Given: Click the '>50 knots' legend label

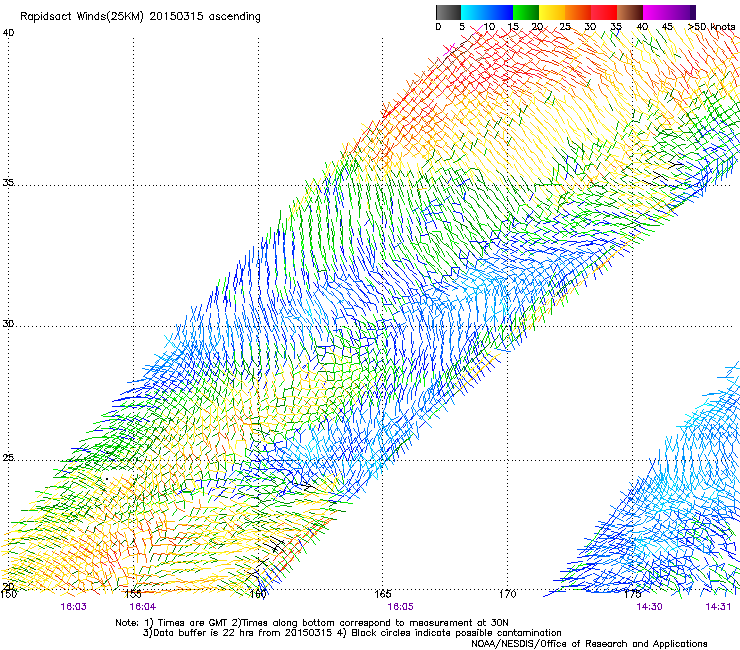Looking at the screenshot, I should point(712,27).
